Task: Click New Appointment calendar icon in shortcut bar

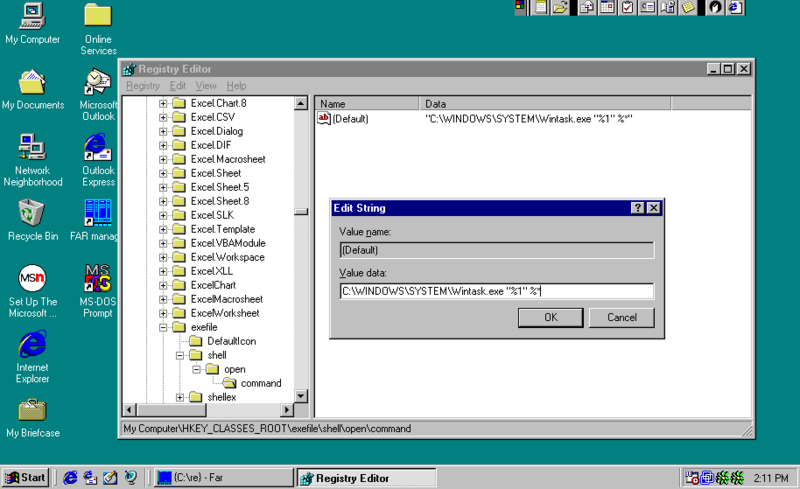Action: pos(607,7)
